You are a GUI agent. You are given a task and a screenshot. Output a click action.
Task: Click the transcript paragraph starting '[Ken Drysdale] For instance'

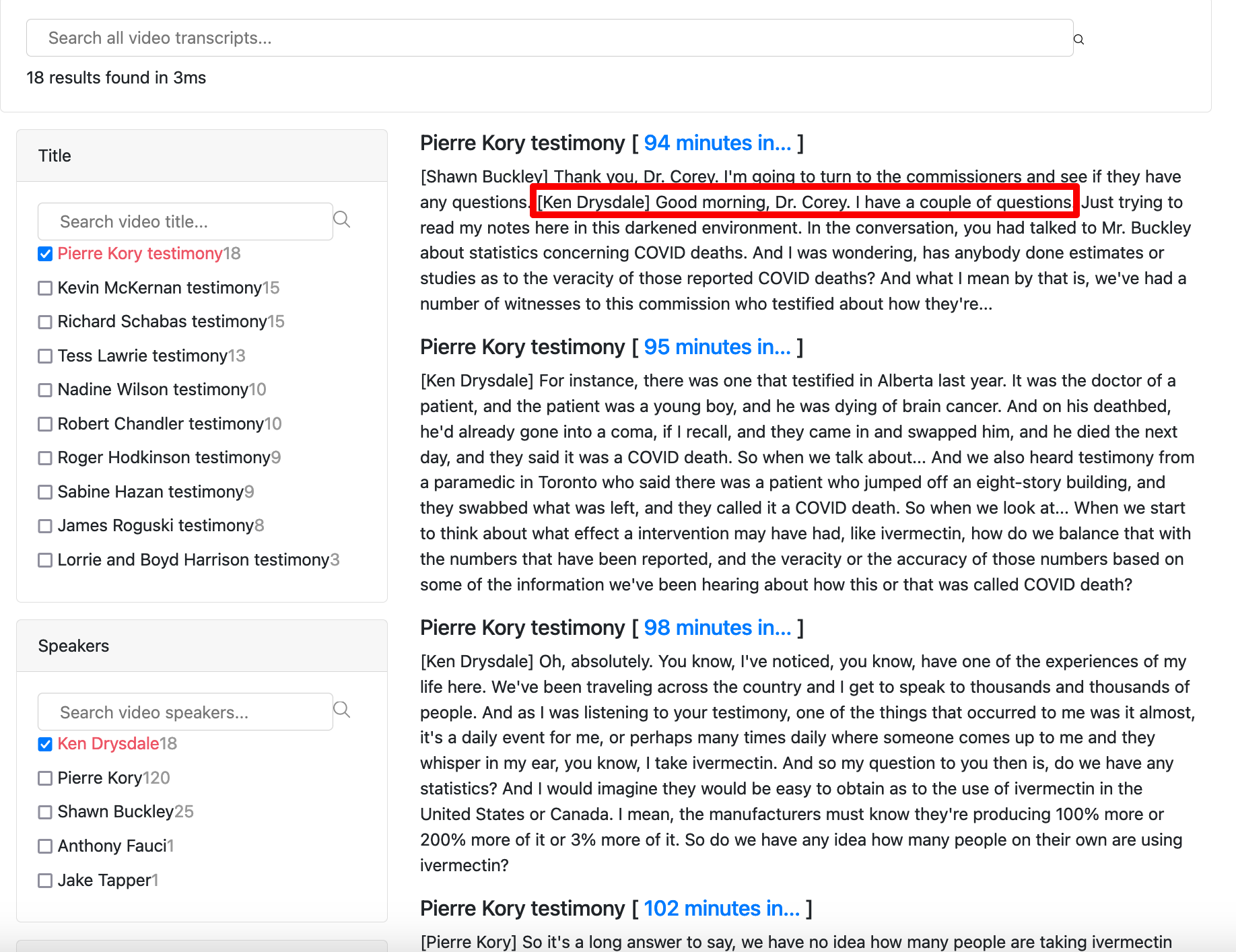pyautogui.click(x=807, y=482)
